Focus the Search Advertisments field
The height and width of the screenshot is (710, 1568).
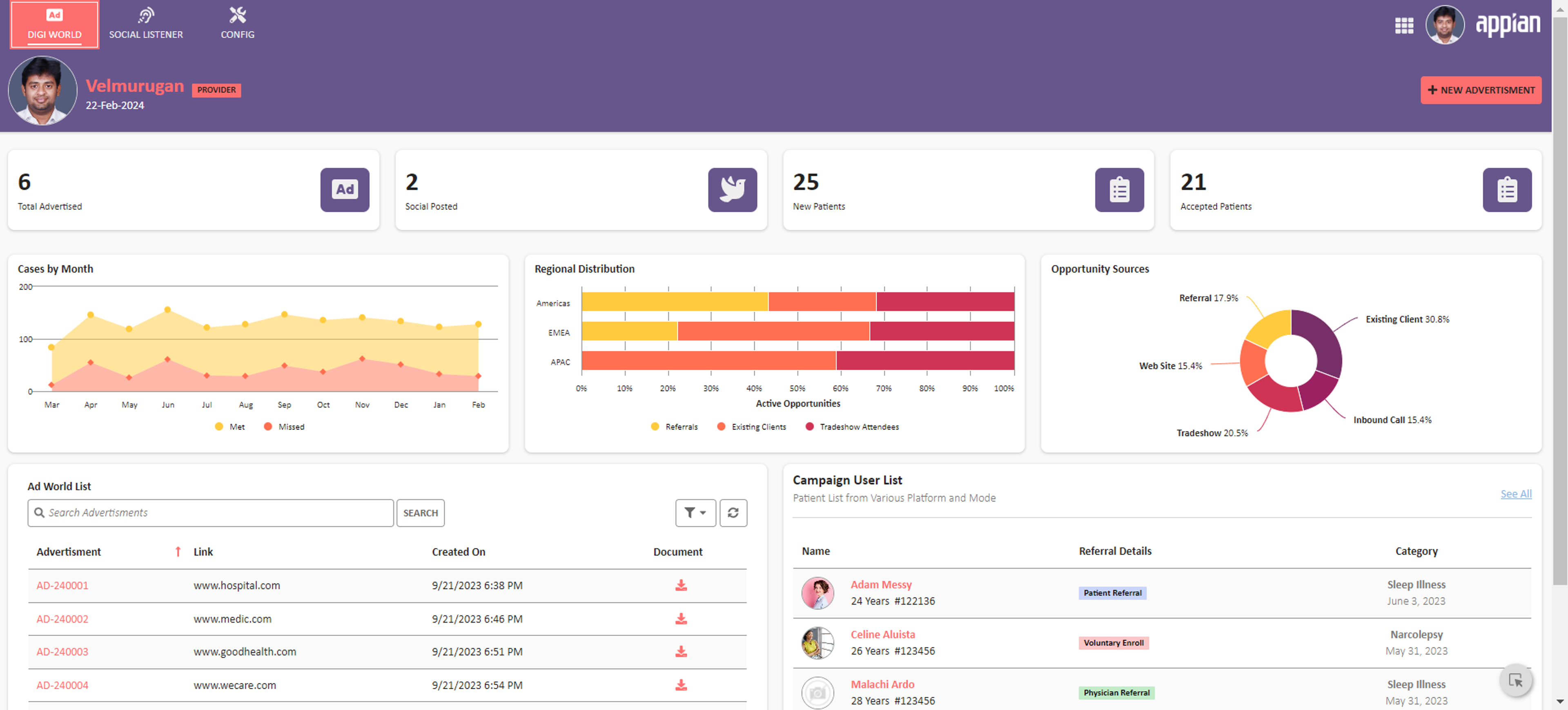[x=211, y=513]
